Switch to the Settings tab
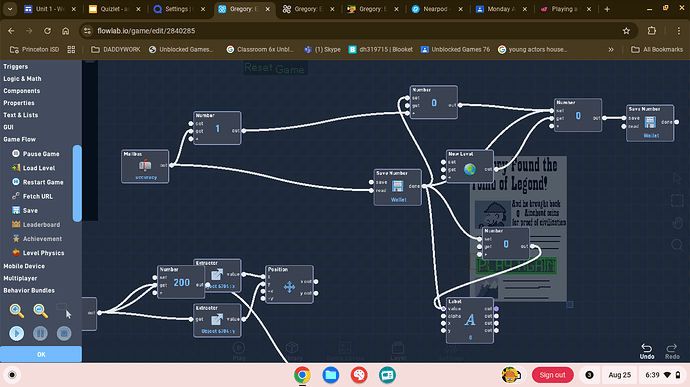Image resolution: width=690 pixels, height=387 pixels. pyautogui.click(x=179, y=9)
